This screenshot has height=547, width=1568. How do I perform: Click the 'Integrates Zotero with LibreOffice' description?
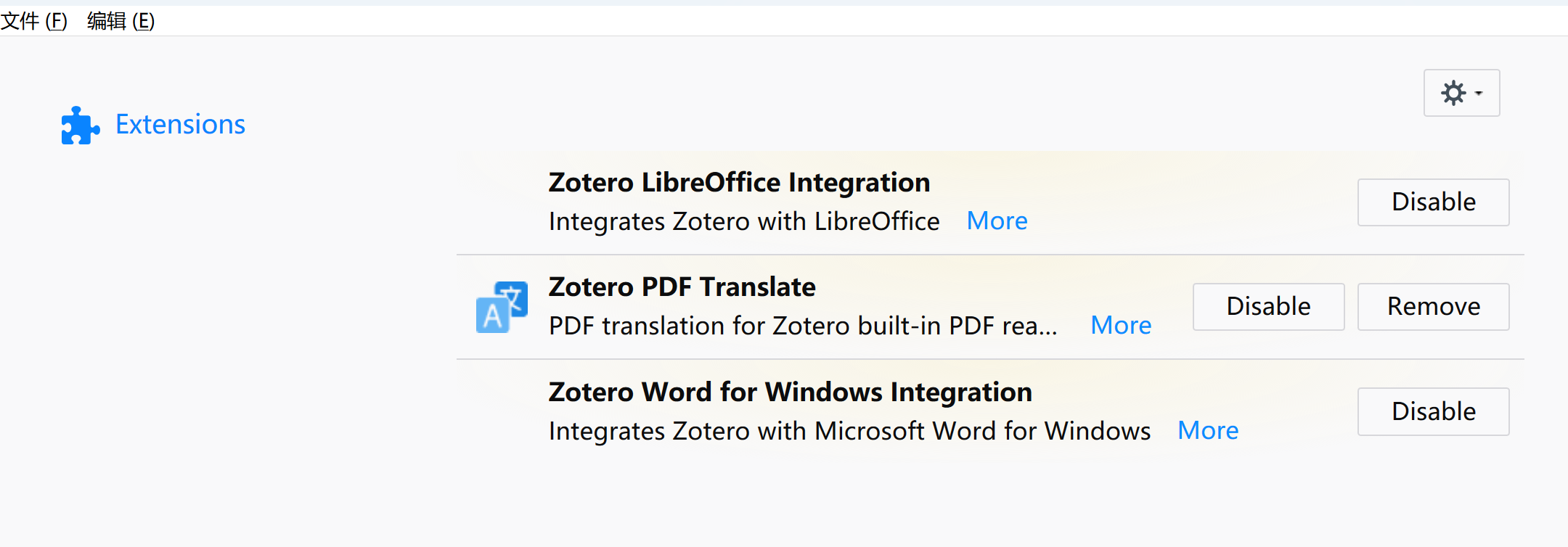click(x=744, y=221)
